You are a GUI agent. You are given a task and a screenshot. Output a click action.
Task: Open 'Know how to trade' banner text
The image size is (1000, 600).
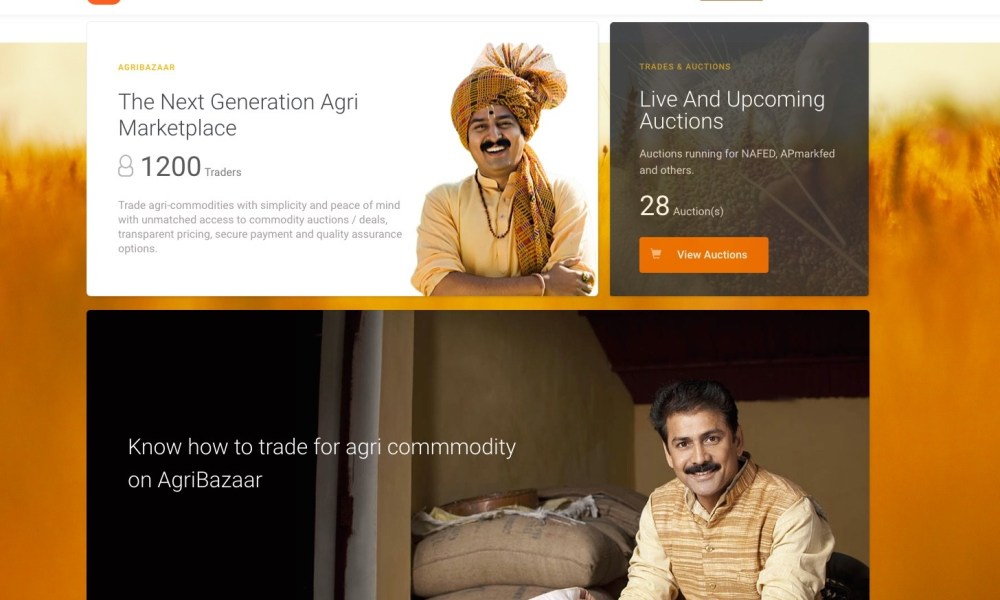pyautogui.click(x=321, y=463)
